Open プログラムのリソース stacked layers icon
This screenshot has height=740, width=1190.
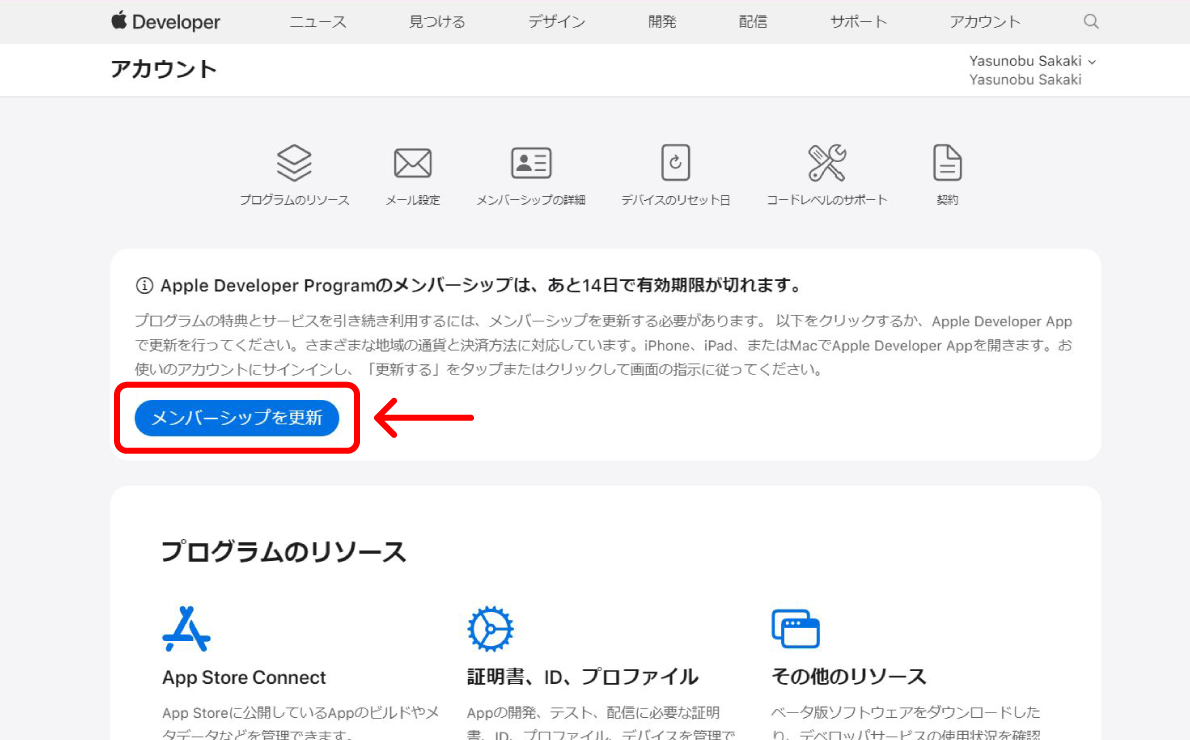[294, 163]
